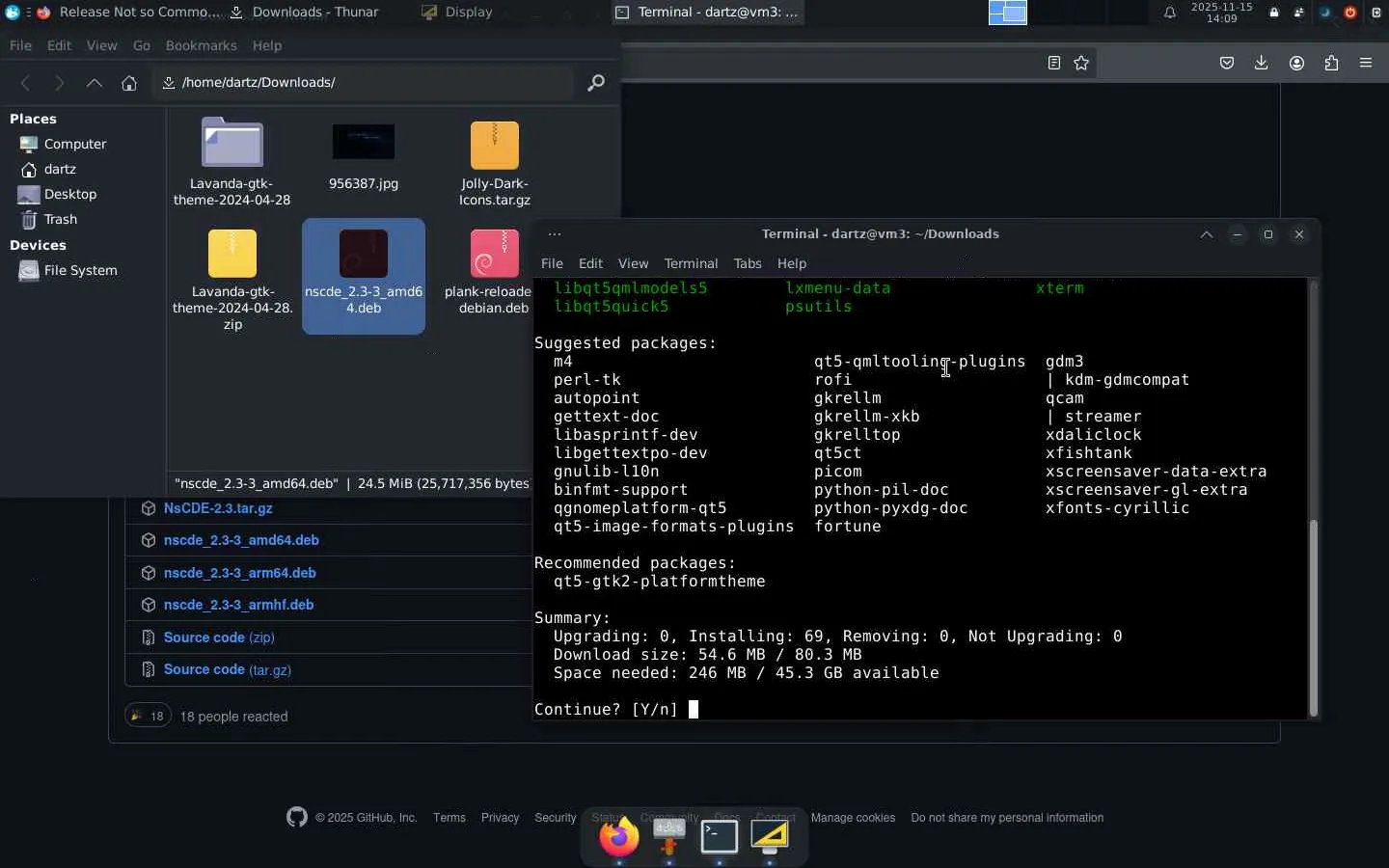This screenshot has height=868, width=1389.
Task: Select the Jolly-Dark-Icons.tar.gz archive
Action: [495, 162]
